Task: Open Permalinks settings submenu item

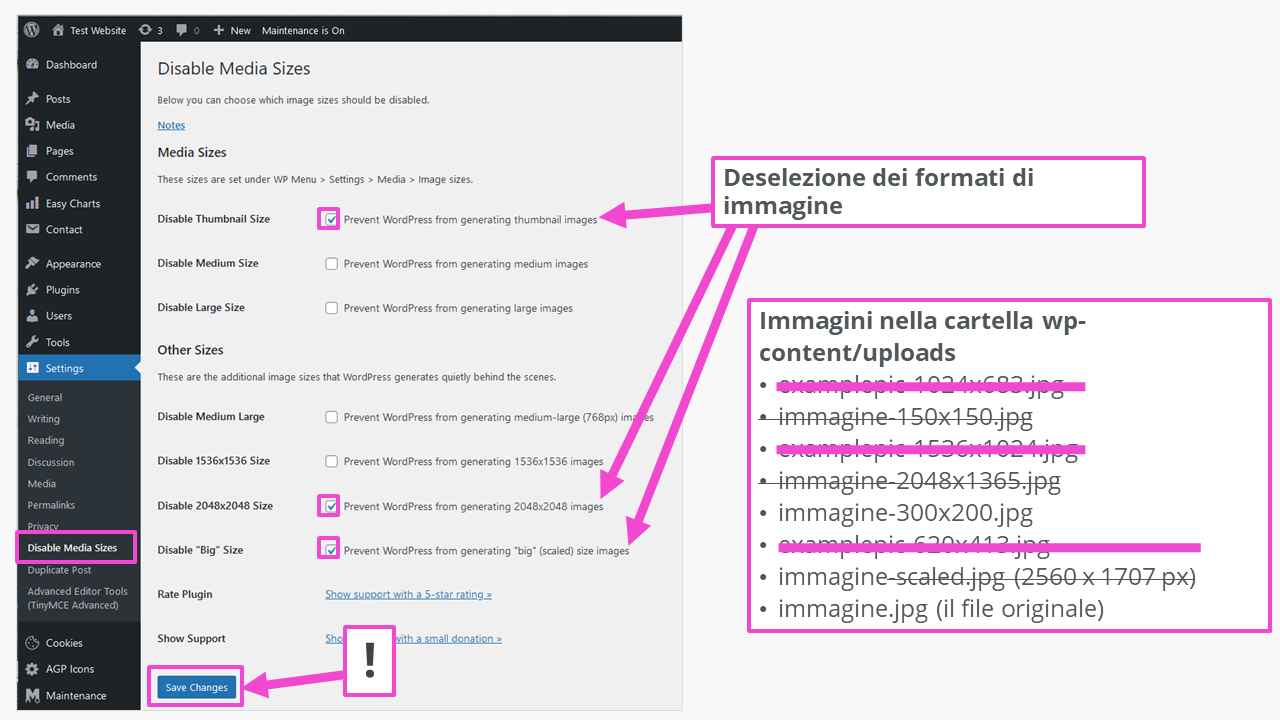Action: [x=51, y=505]
